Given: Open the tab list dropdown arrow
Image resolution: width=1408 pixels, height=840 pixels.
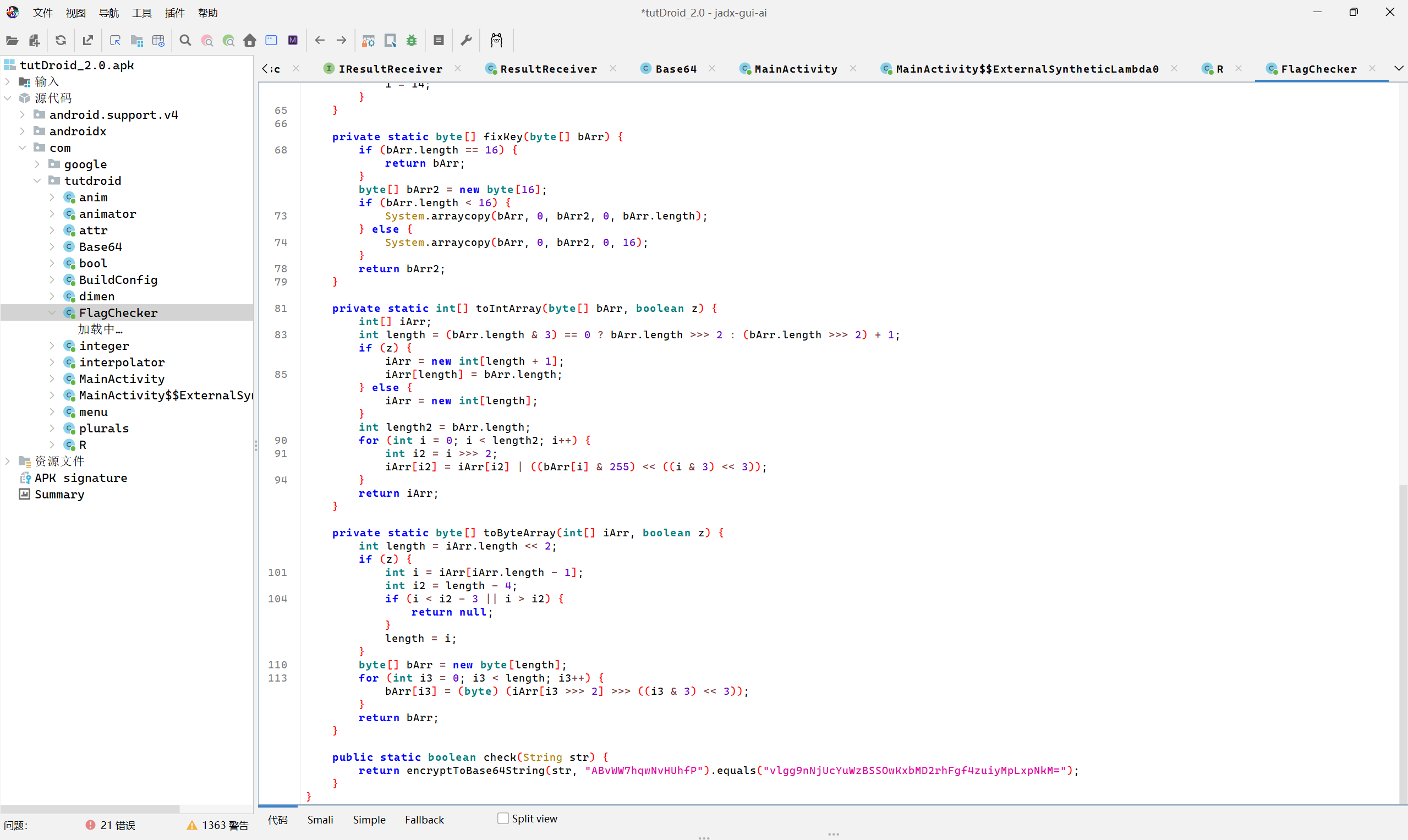Looking at the screenshot, I should click(1399, 69).
